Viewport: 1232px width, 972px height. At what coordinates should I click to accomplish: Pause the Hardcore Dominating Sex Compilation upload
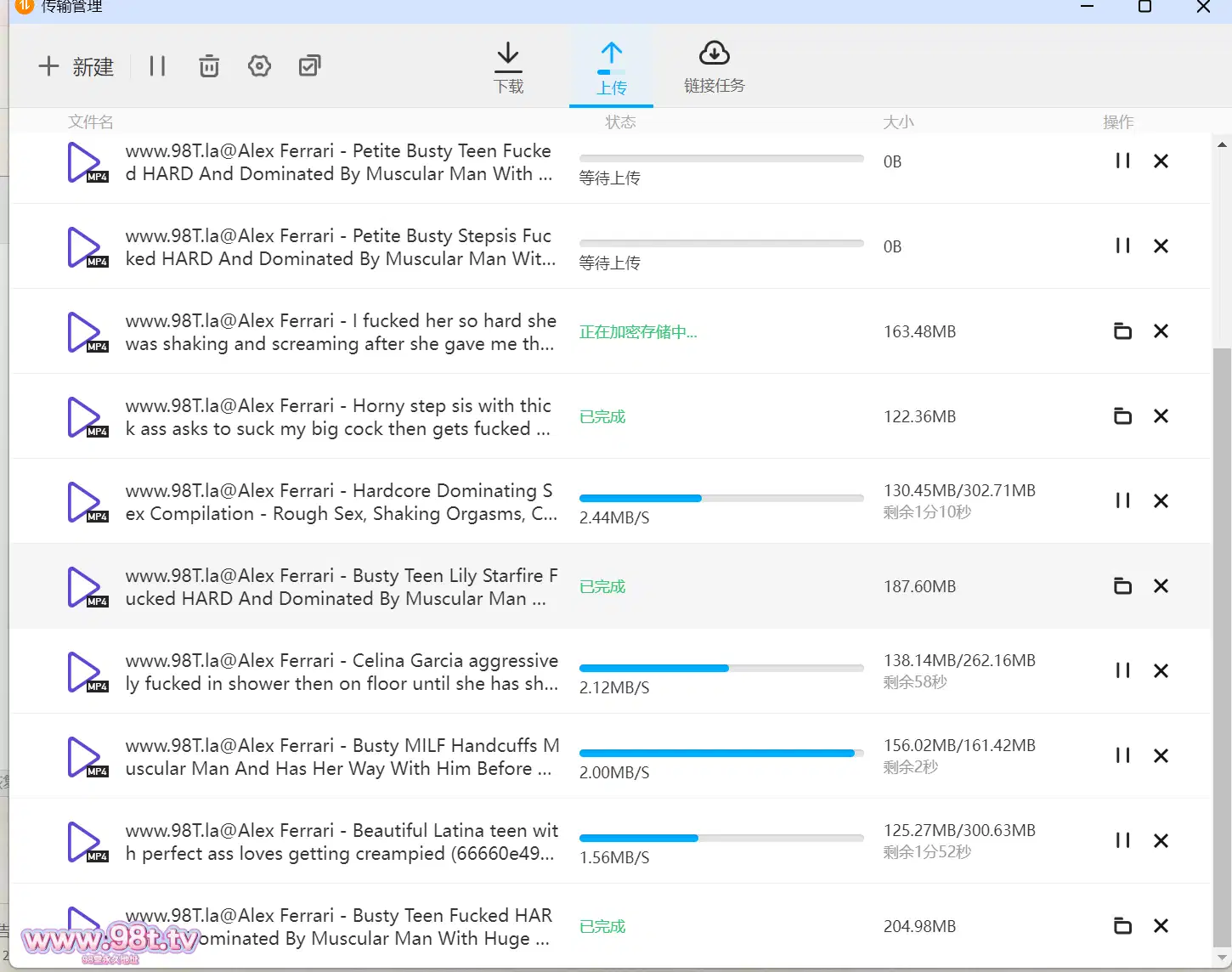point(1122,500)
